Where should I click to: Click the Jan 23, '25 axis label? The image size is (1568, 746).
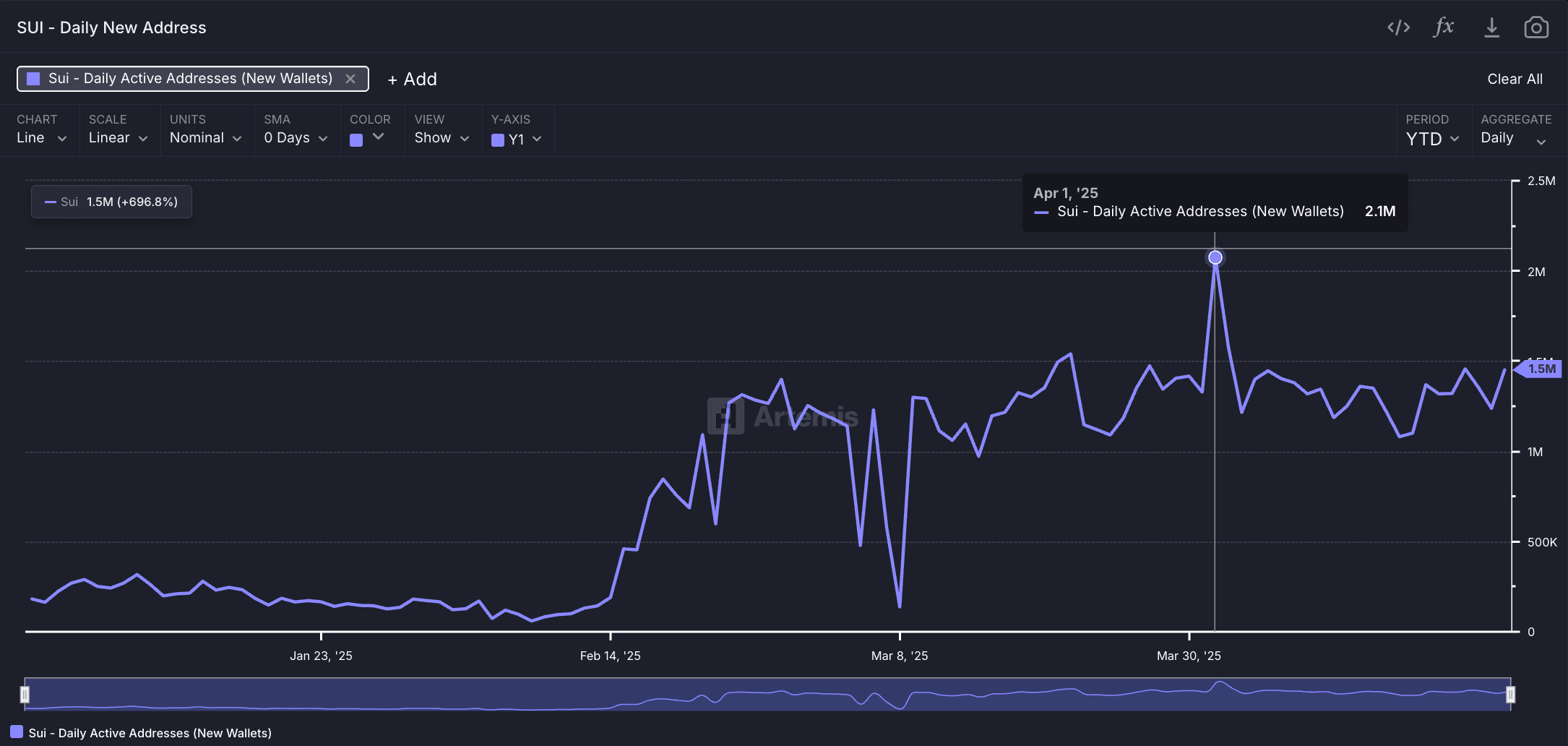(321, 656)
